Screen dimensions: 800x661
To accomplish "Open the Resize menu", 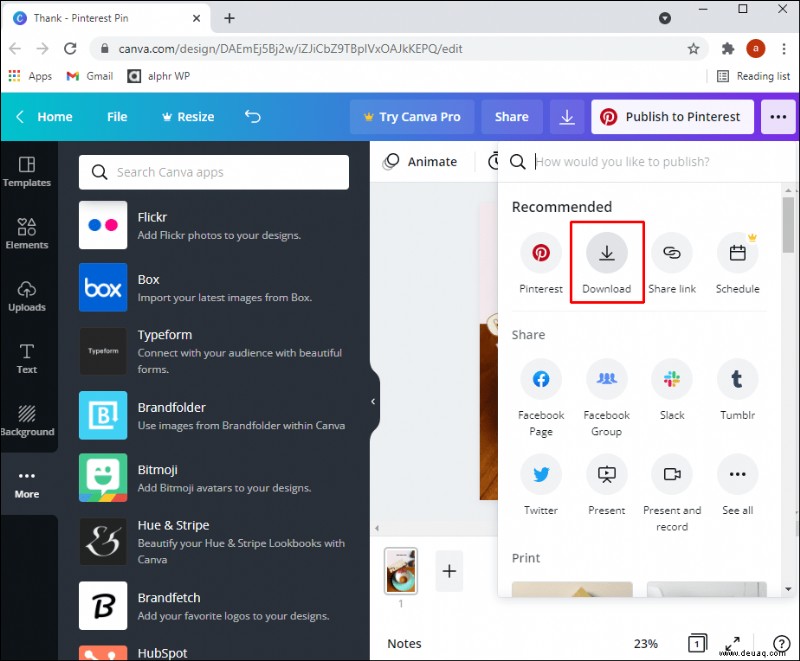I will coord(188,117).
